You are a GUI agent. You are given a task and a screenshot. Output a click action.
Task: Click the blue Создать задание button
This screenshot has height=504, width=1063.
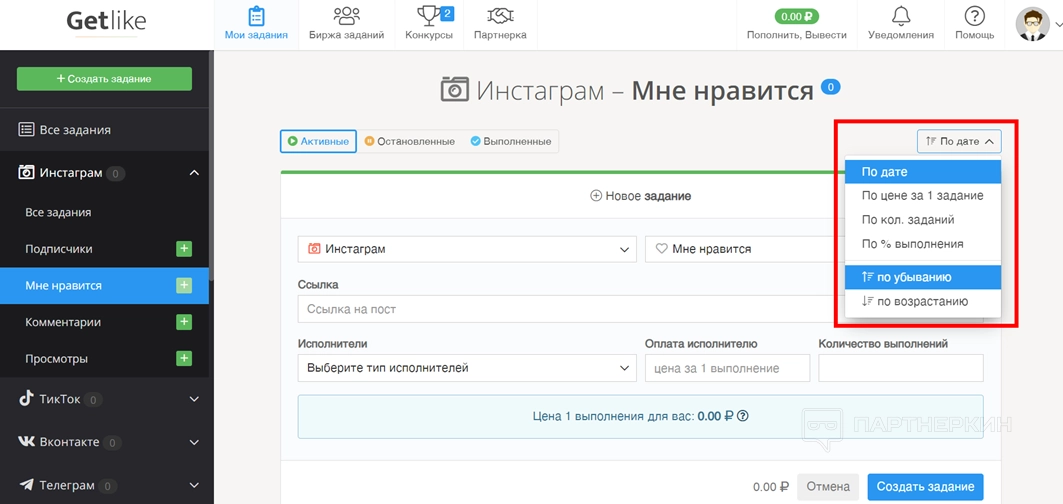point(925,486)
